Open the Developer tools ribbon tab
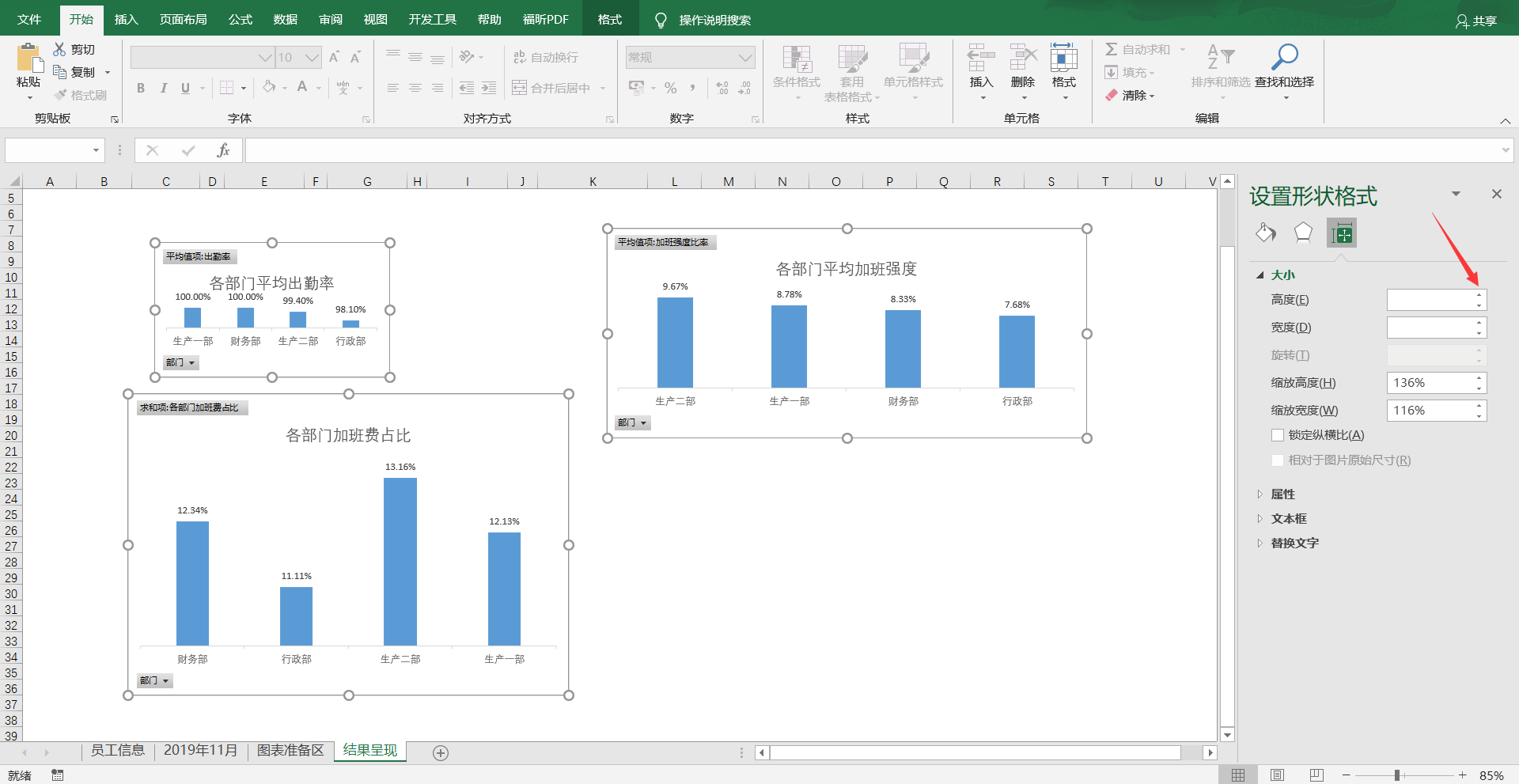Image resolution: width=1519 pixels, height=784 pixels. pyautogui.click(x=433, y=20)
